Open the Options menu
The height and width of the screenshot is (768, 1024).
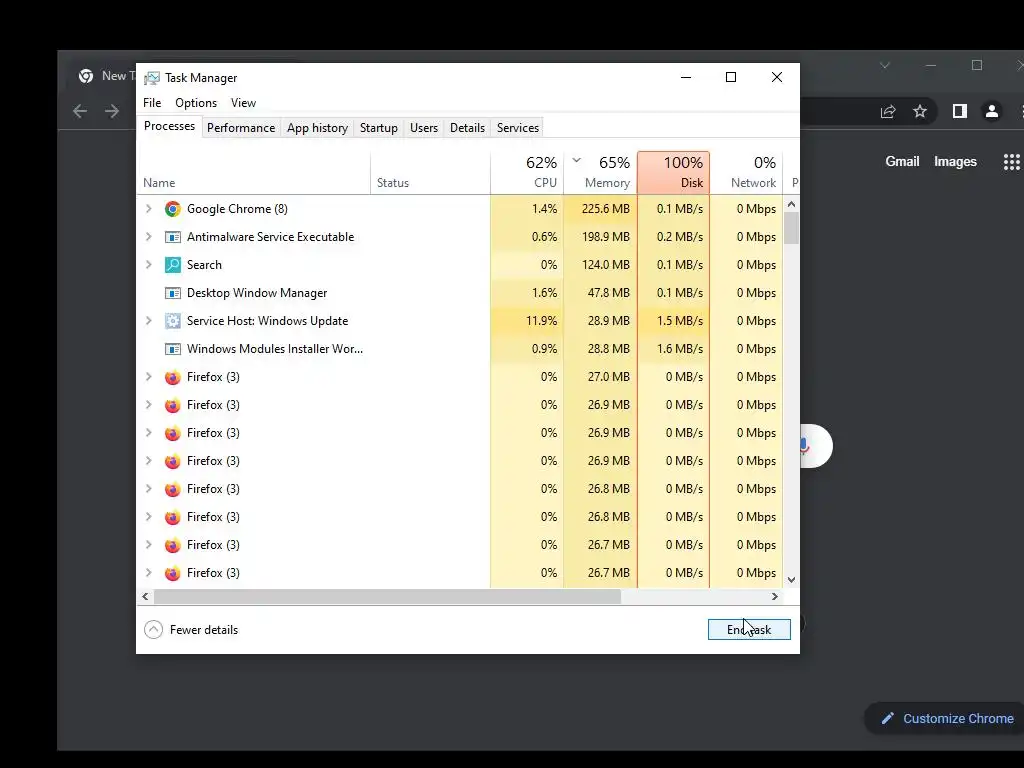point(196,103)
